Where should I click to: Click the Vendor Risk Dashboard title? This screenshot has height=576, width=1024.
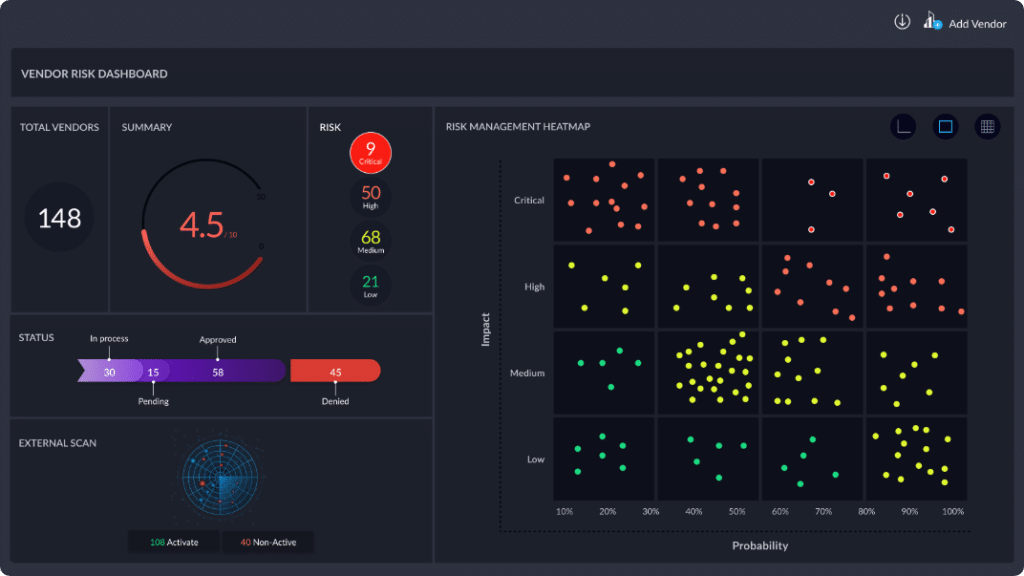(x=94, y=74)
